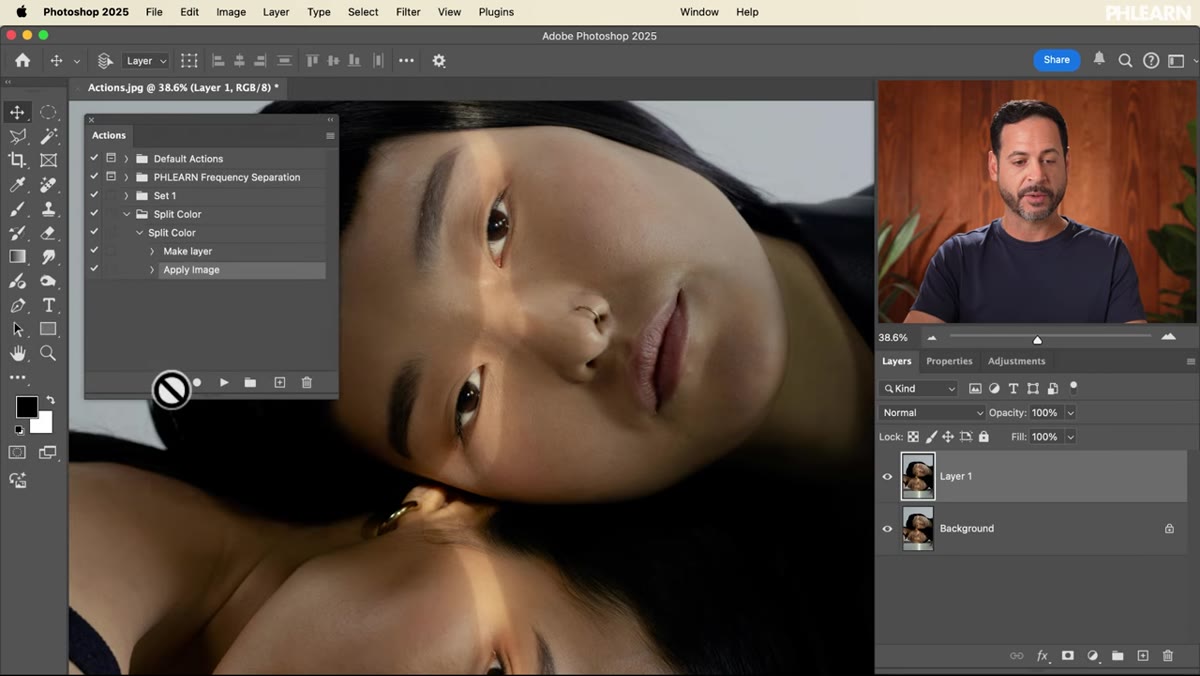Click the Play selection button in Actions
1200x676 pixels.
click(x=224, y=382)
